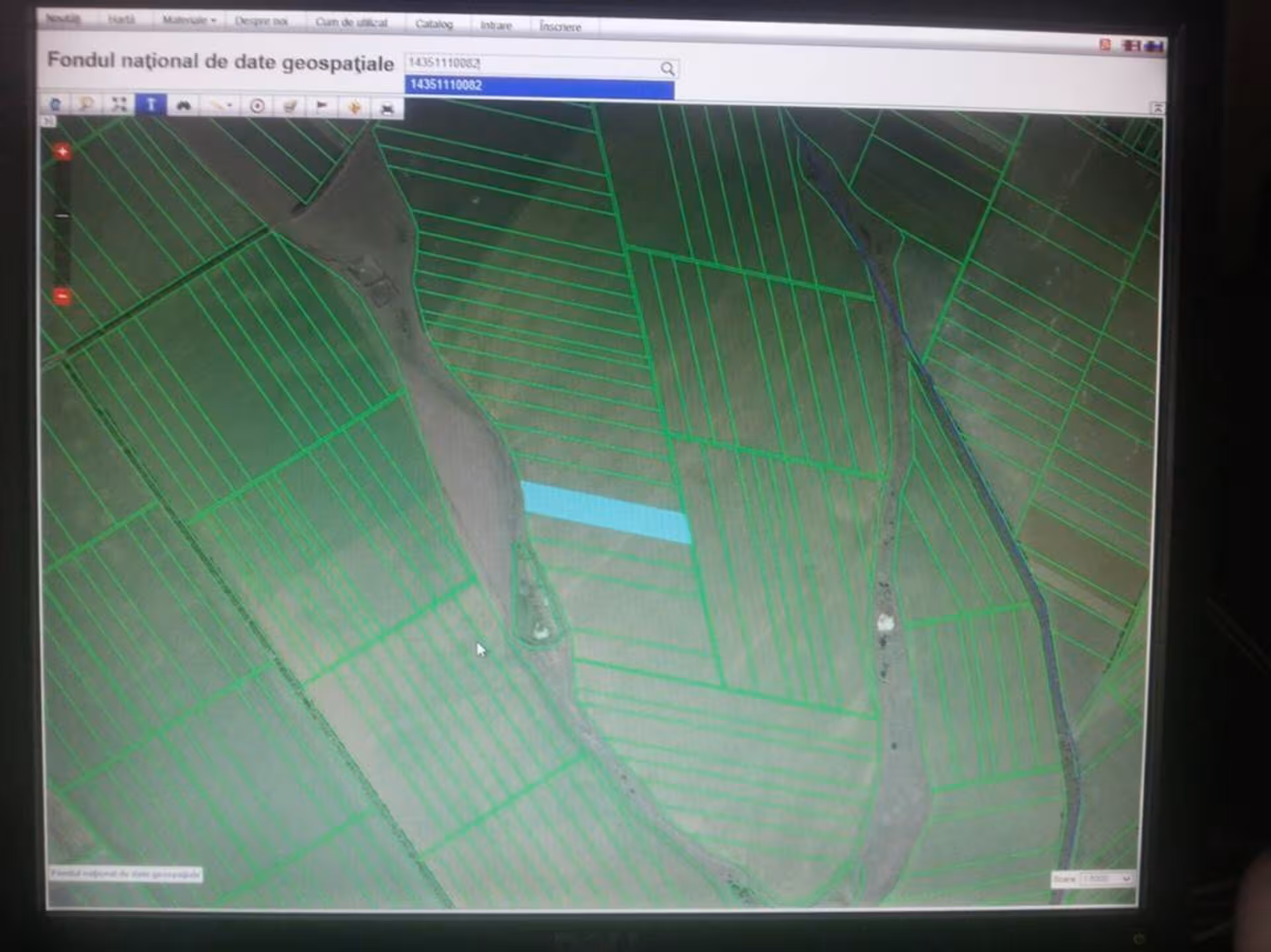Image resolution: width=1271 pixels, height=952 pixels.
Task: Click the binoculars search icon
Action: click(x=183, y=105)
